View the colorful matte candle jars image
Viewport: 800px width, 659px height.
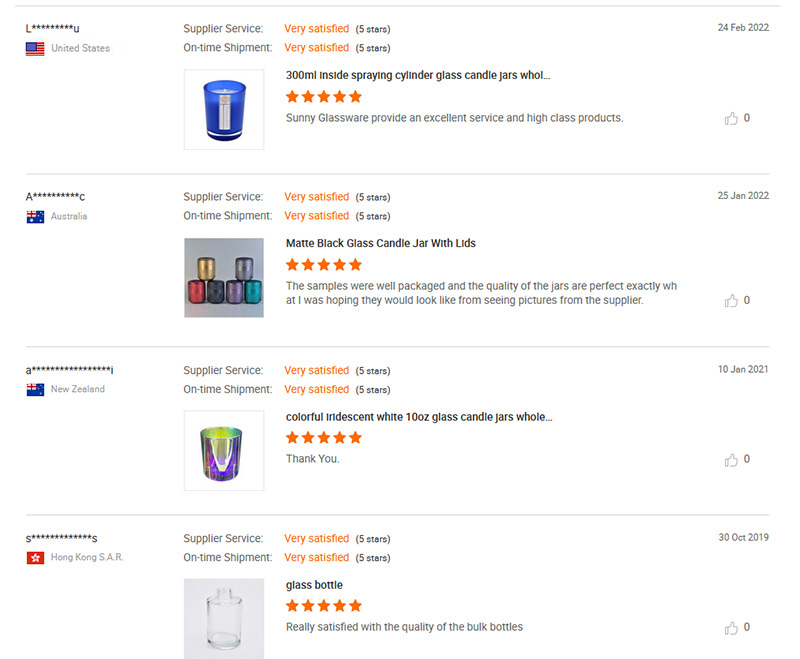(x=223, y=278)
